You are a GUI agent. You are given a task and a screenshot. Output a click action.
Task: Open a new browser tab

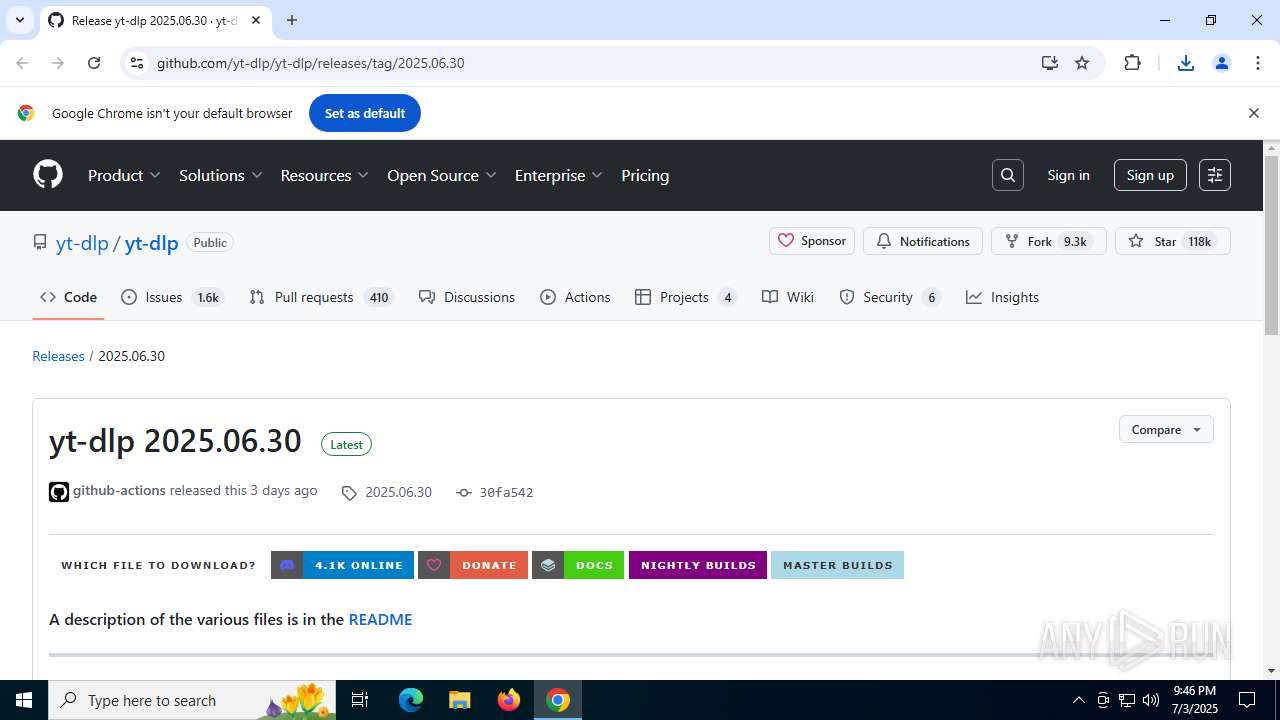(292, 20)
